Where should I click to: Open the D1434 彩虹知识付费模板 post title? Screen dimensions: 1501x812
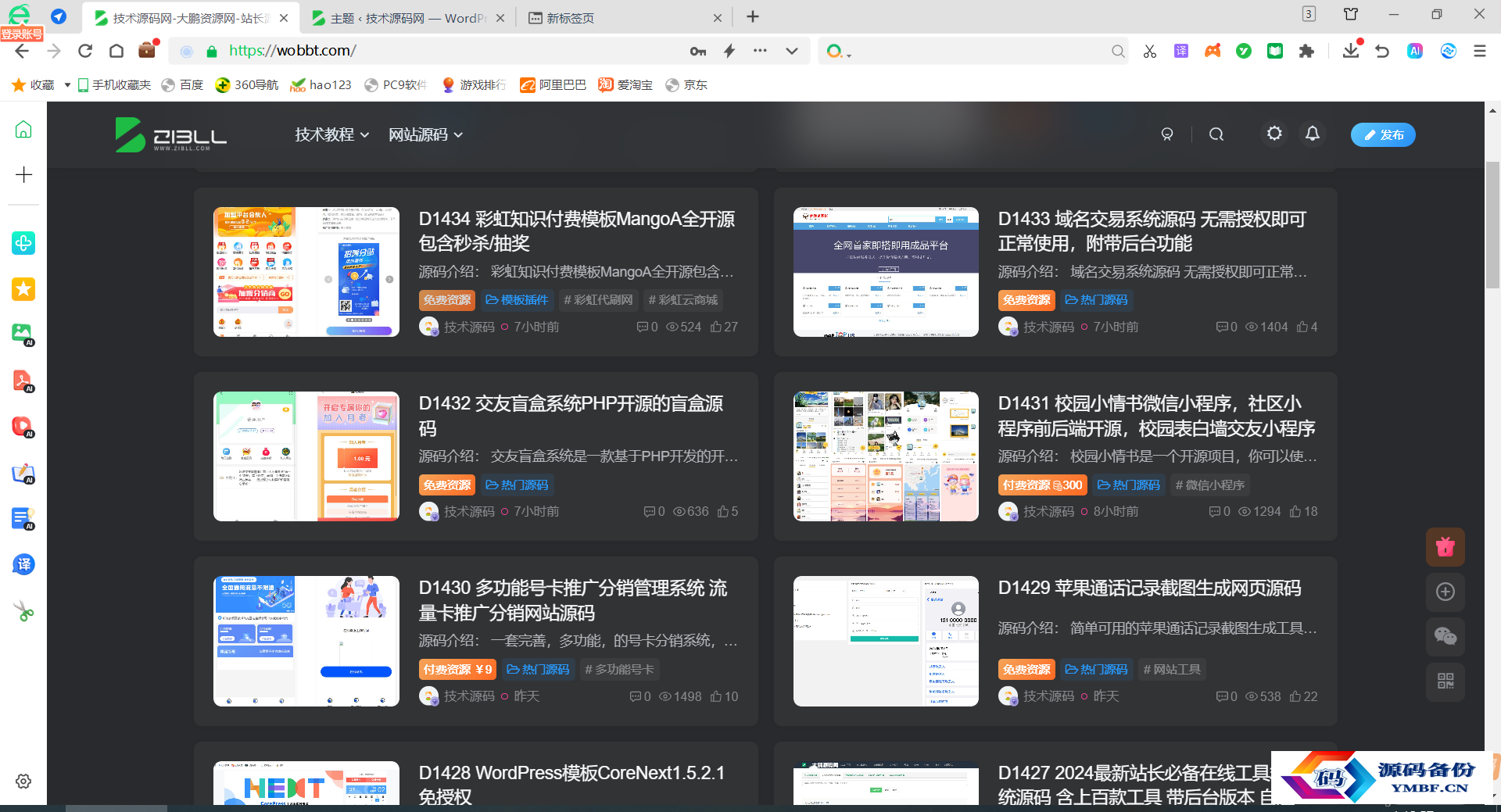click(577, 231)
